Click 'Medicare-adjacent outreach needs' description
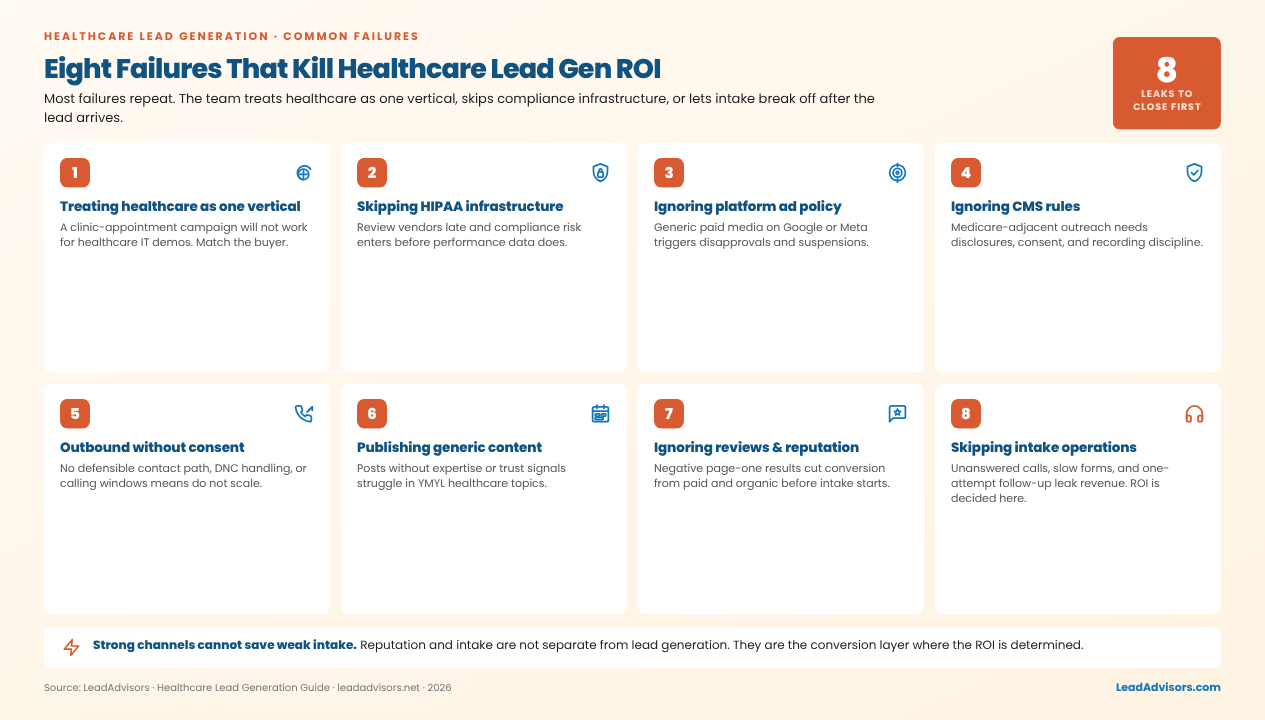The height and width of the screenshot is (720, 1265). coord(1077,235)
